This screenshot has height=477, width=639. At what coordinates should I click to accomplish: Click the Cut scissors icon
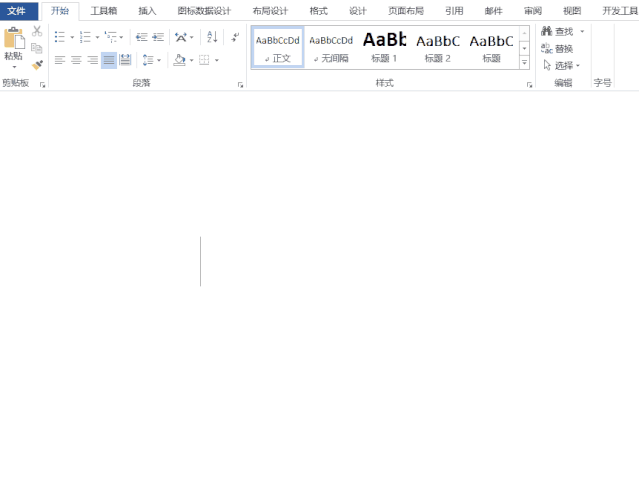point(37,32)
